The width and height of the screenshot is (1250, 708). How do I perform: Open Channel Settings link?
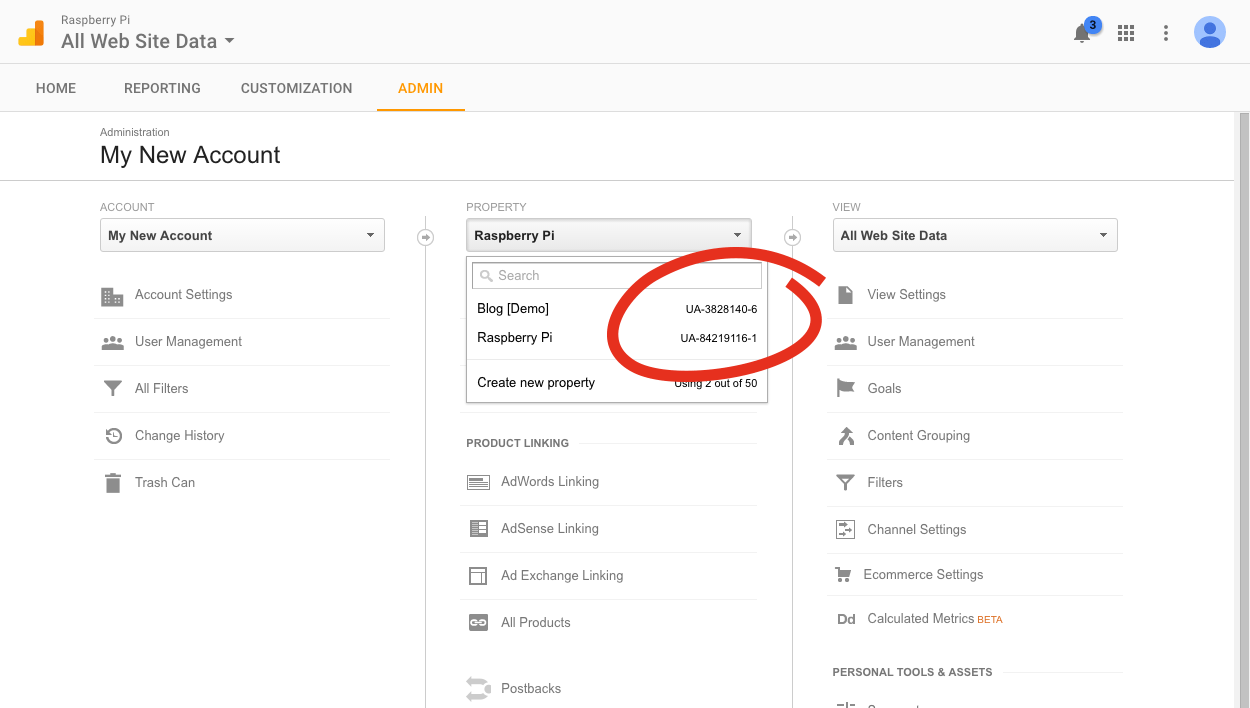pos(917,530)
